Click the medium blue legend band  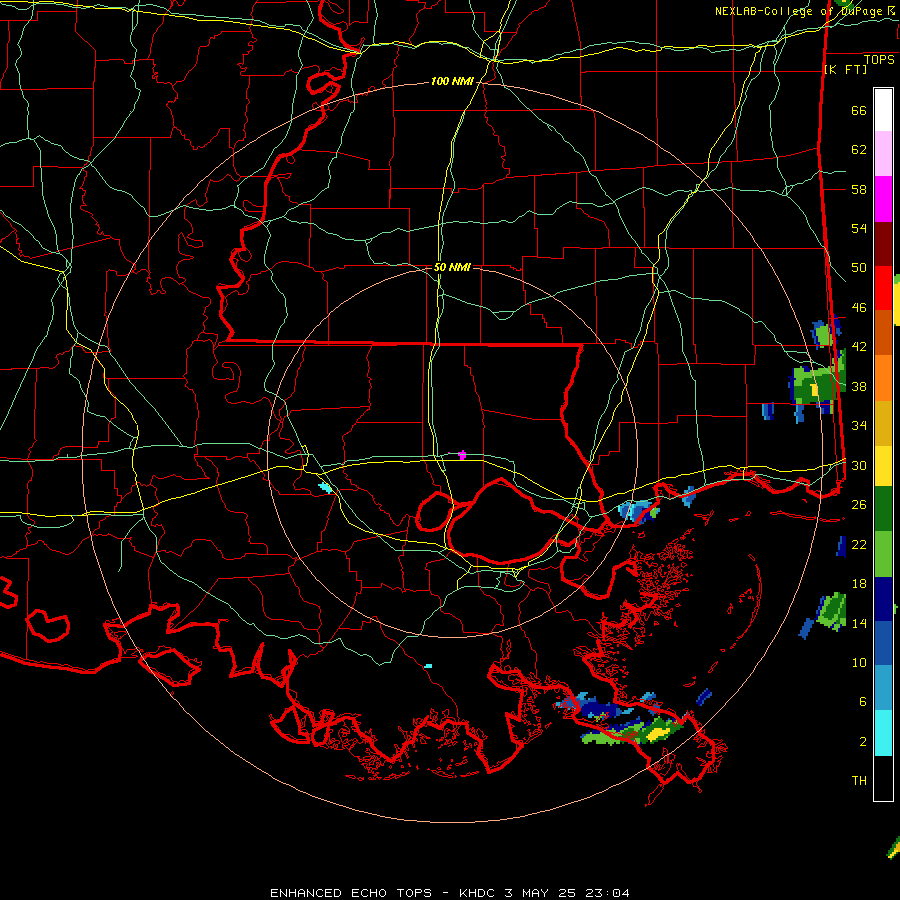[883, 643]
